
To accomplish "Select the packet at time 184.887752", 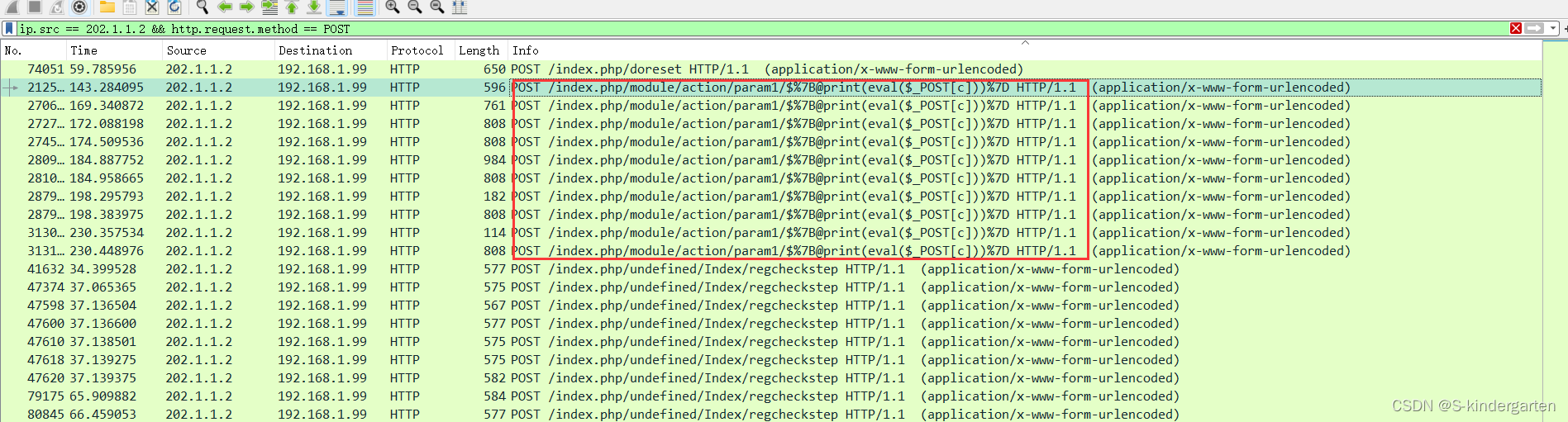I will (x=770, y=160).
